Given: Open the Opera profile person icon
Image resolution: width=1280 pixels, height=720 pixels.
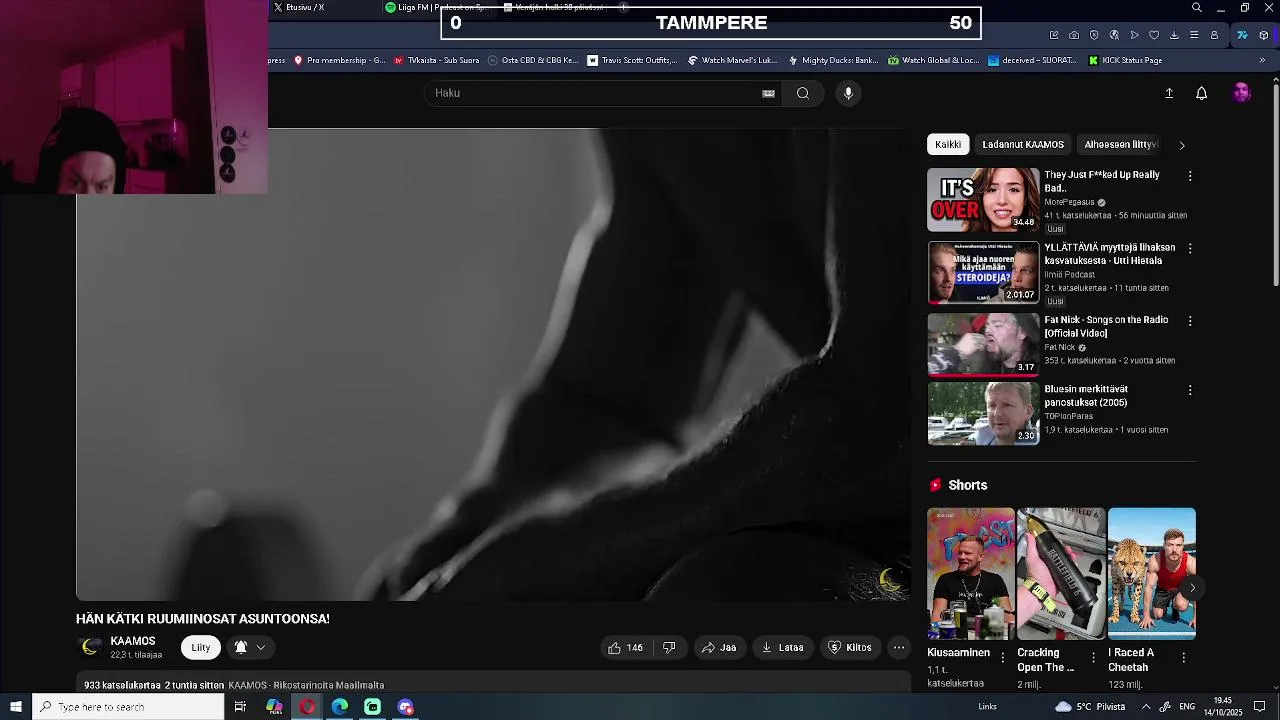Looking at the screenshot, I should pos(1214,35).
